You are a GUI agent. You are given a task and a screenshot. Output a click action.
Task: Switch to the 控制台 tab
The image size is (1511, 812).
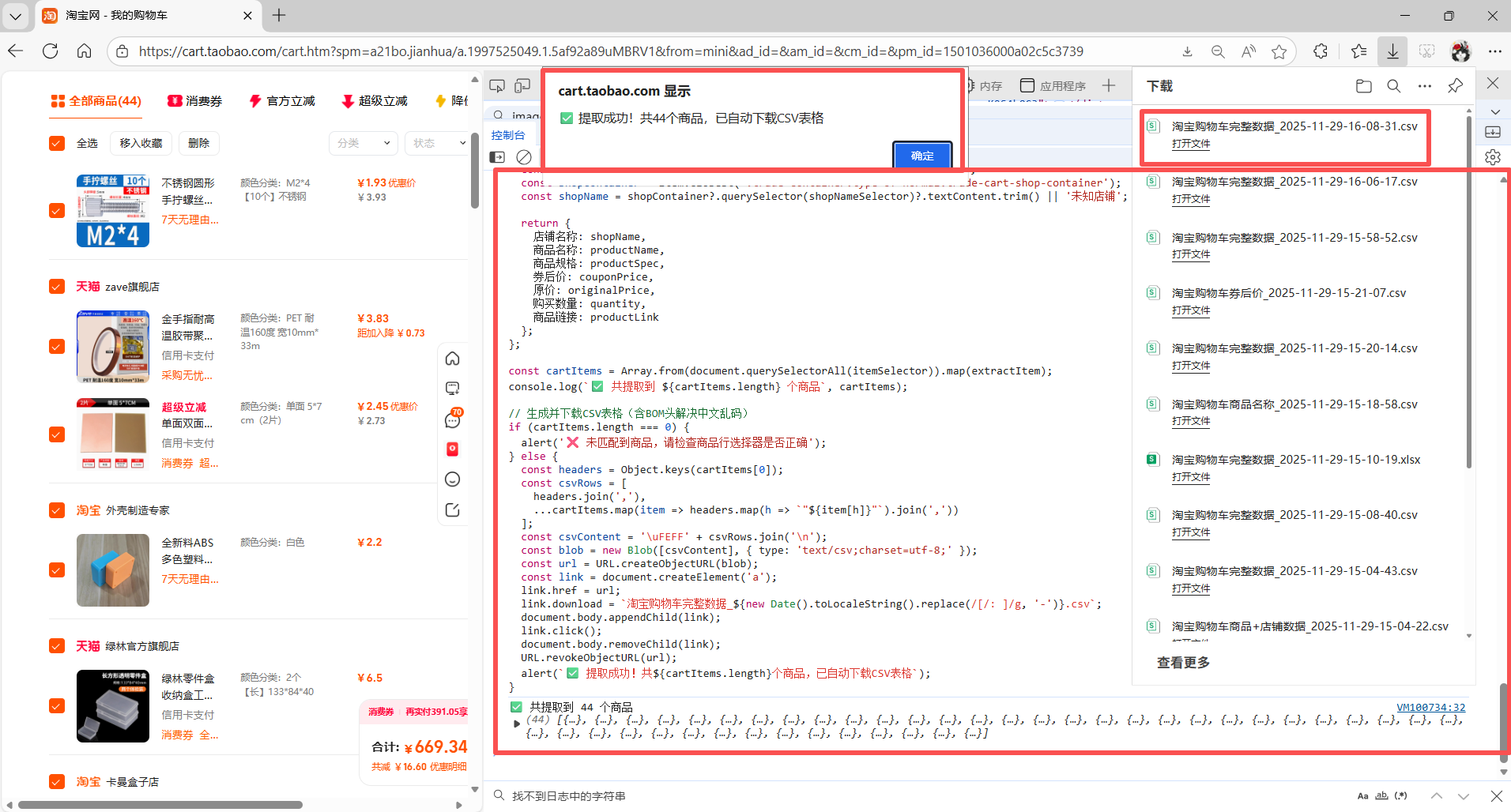508,135
